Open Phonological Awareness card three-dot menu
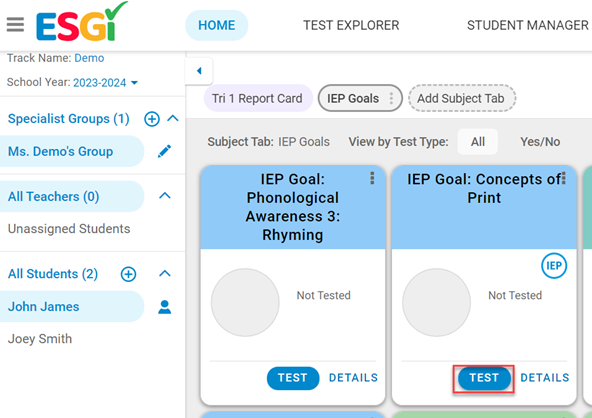 click(372, 178)
